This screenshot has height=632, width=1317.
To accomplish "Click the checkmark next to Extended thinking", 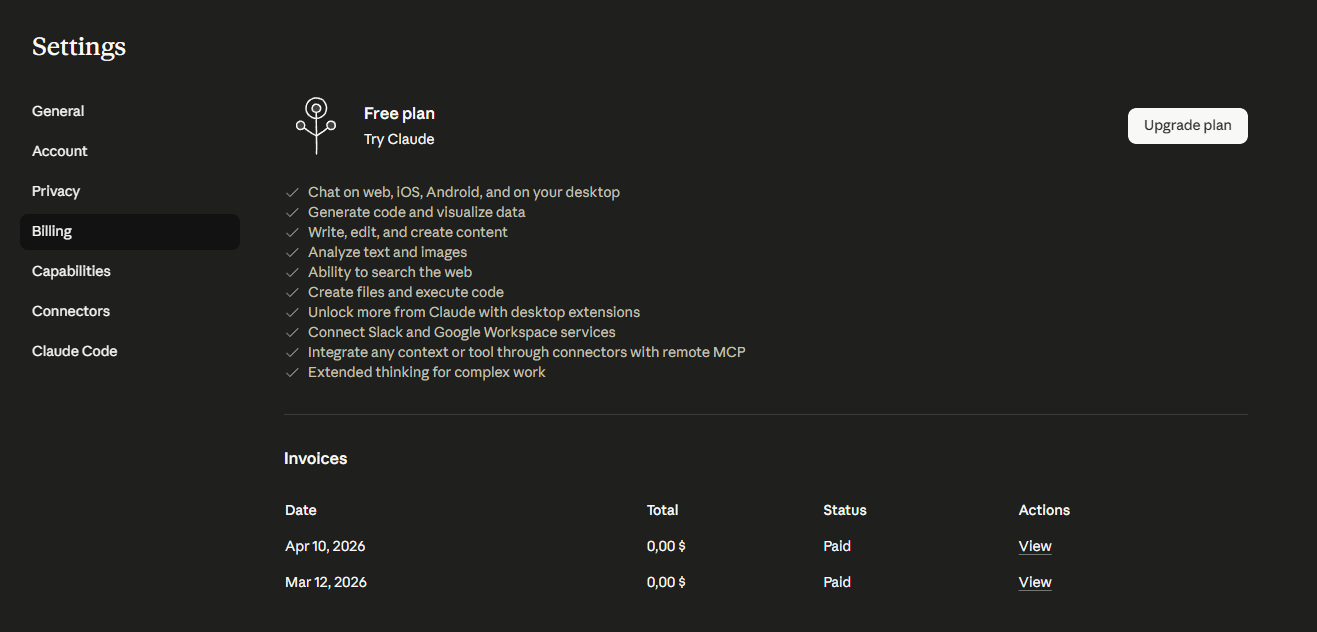I will coord(293,372).
